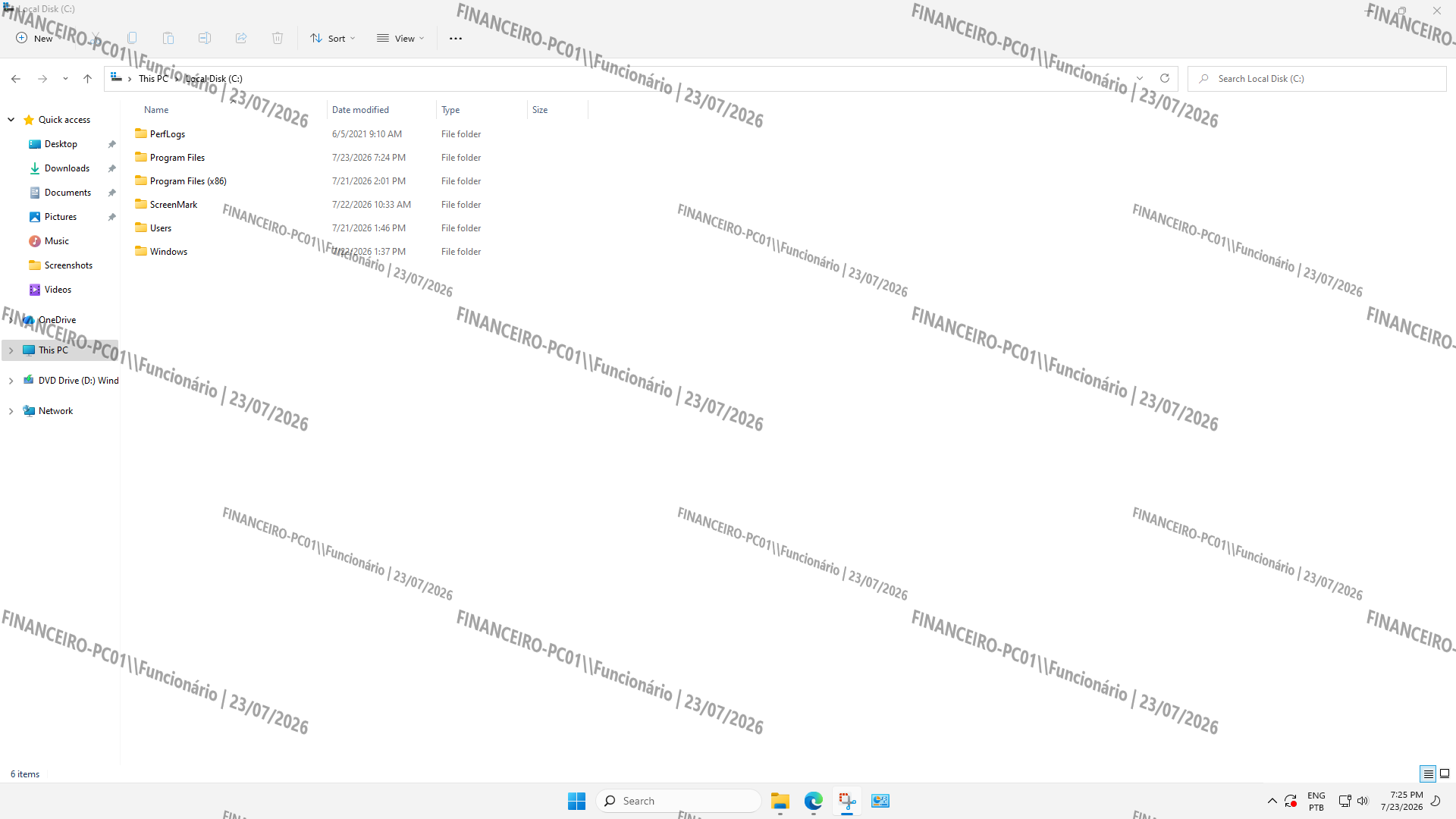Go back with the Back arrow

(16, 79)
